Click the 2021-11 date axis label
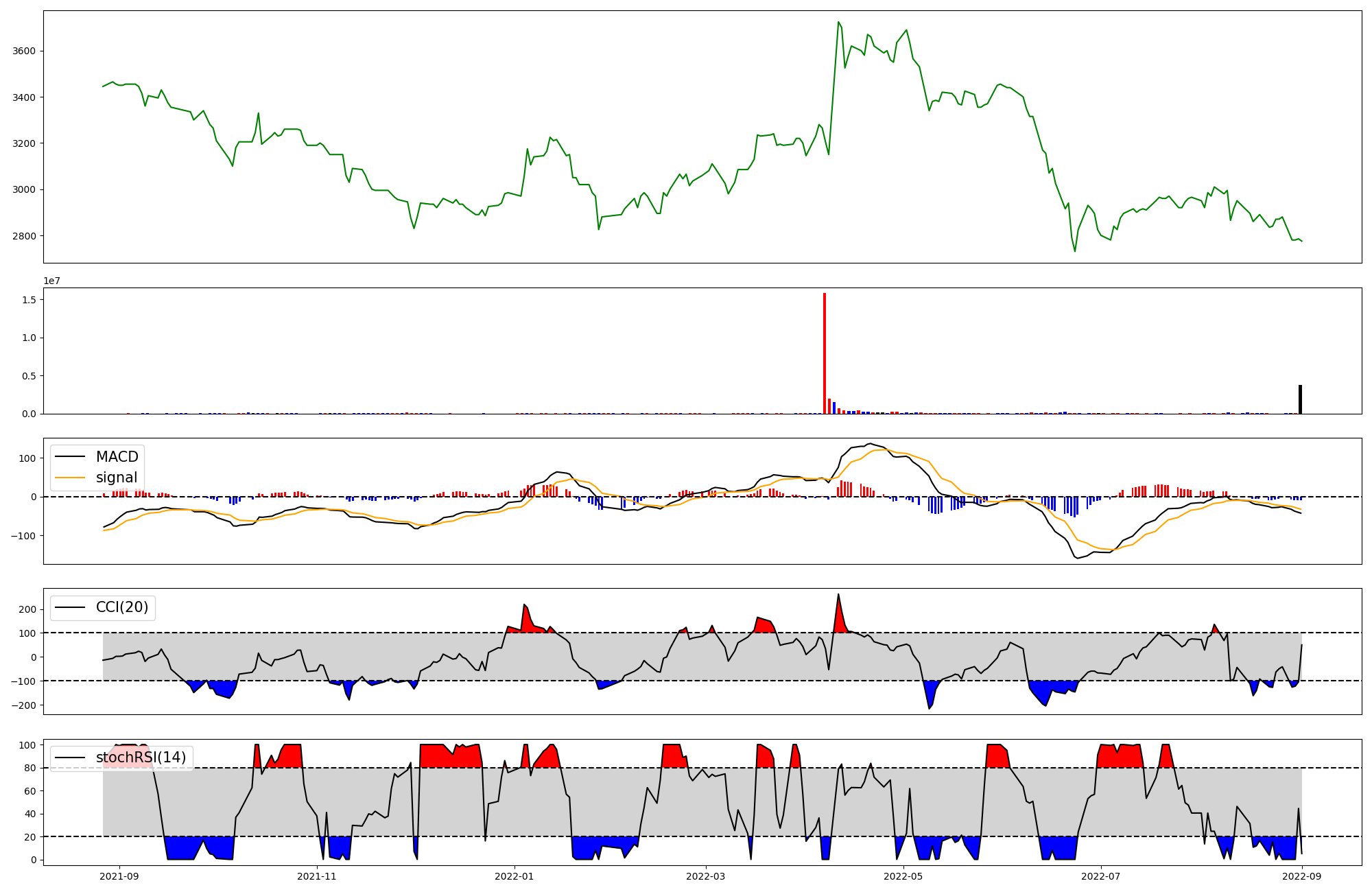The width and height of the screenshot is (1372, 892). click(x=317, y=876)
